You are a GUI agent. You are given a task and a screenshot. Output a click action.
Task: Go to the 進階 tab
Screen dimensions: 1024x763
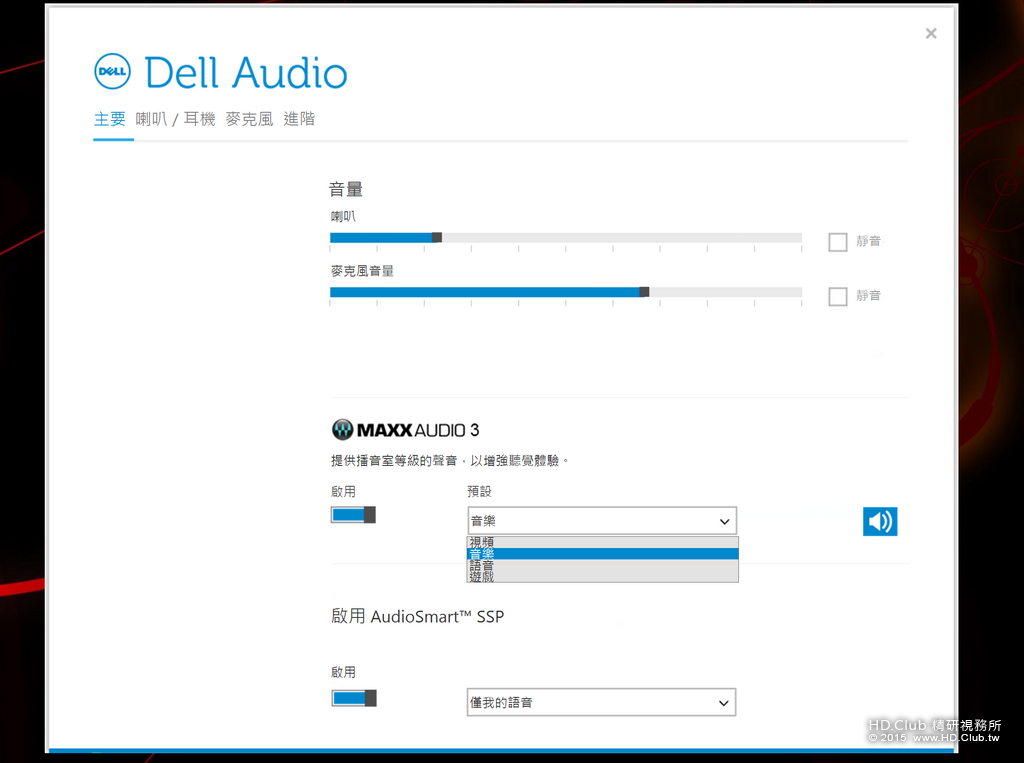(x=299, y=119)
